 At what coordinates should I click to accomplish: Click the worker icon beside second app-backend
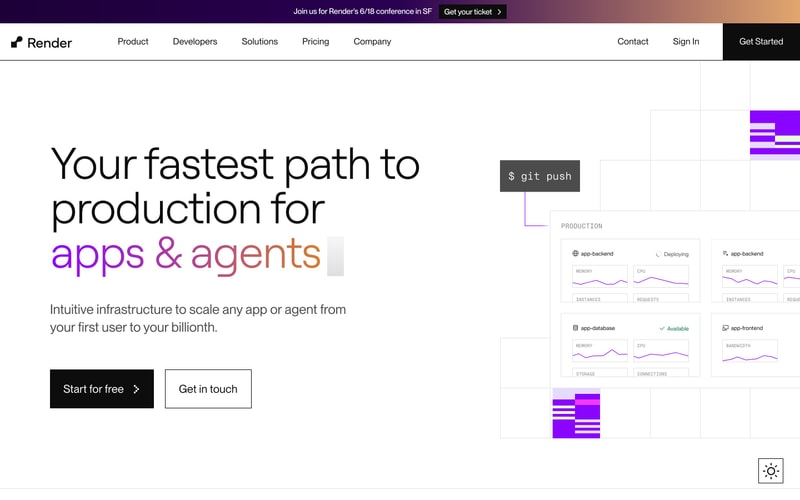(x=725, y=254)
